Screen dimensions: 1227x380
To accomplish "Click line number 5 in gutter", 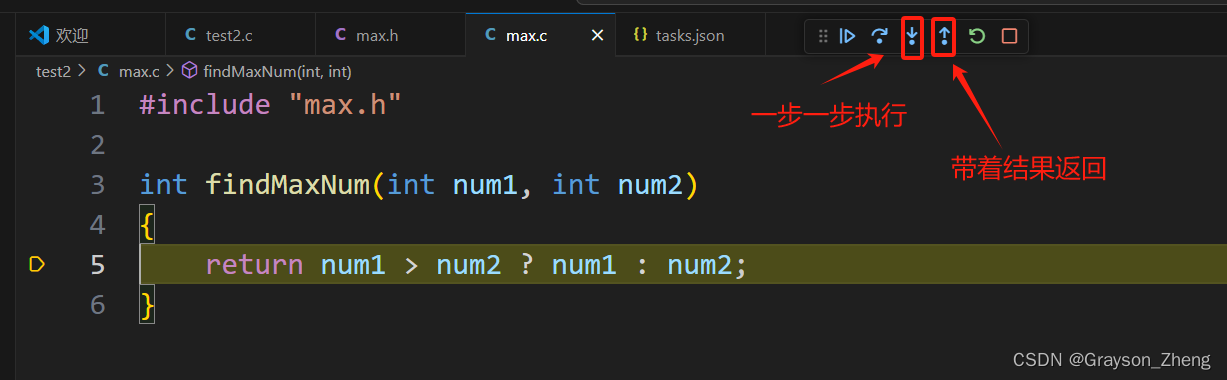I will click(x=97, y=264).
